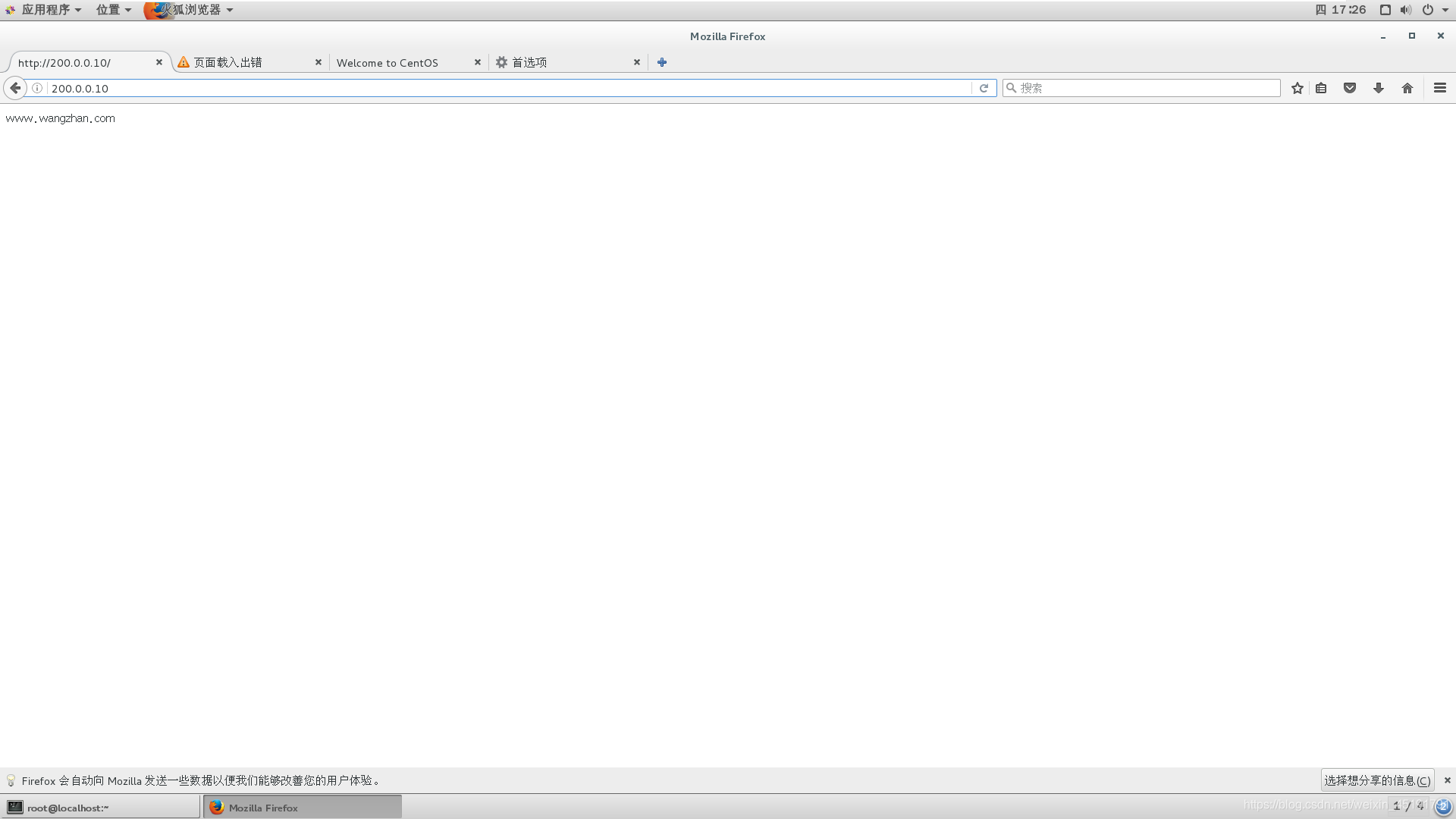The height and width of the screenshot is (819, 1456).
Task: Open the accessibility icon in top panel
Action: click(1385, 10)
